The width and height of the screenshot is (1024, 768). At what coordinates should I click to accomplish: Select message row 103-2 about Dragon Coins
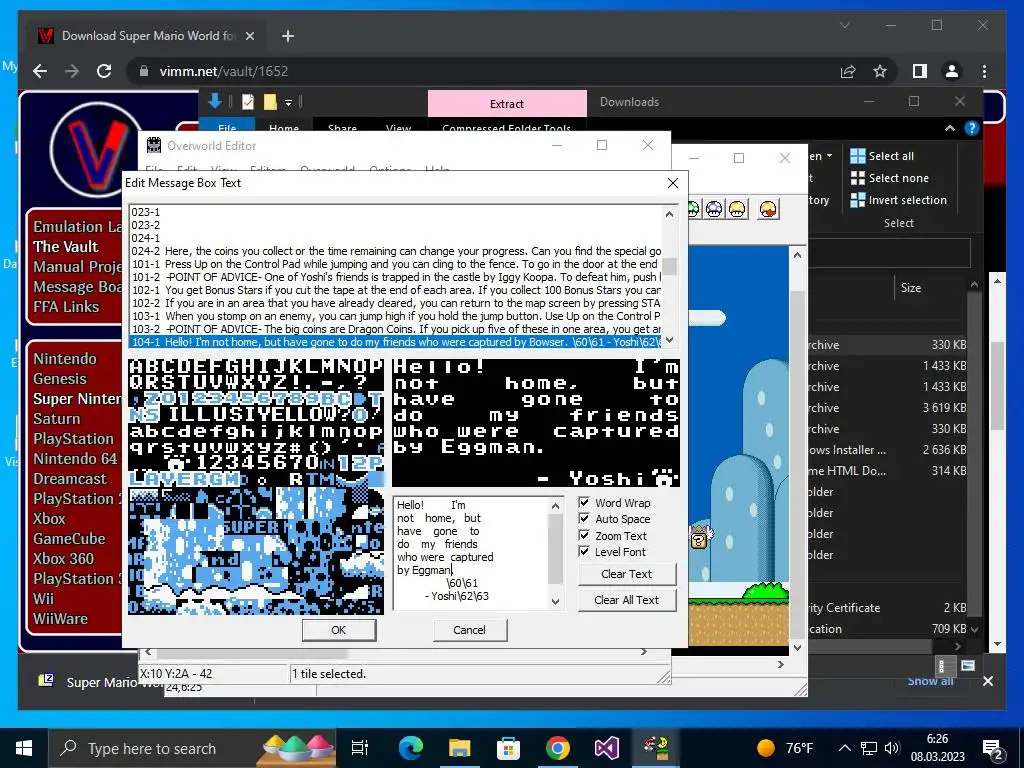tap(396, 329)
